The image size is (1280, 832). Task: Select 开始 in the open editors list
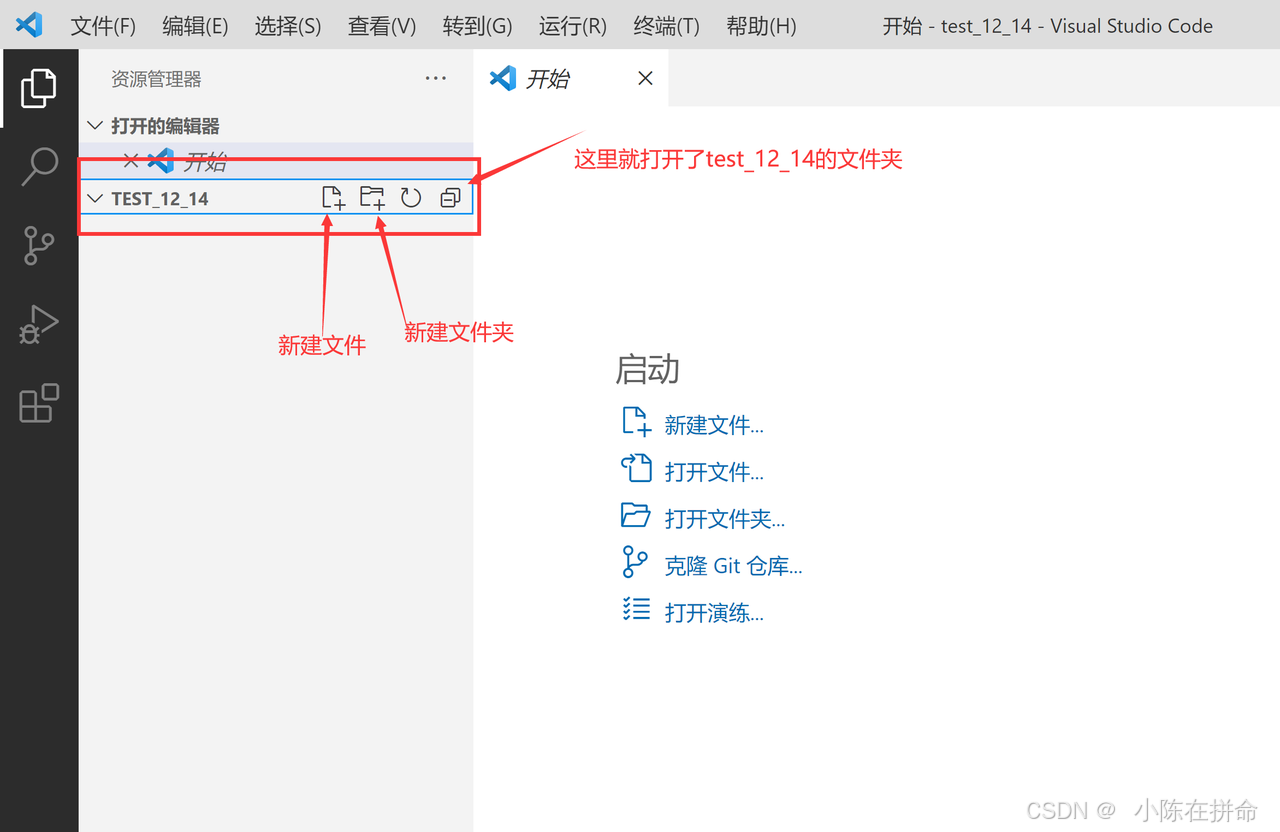276,161
